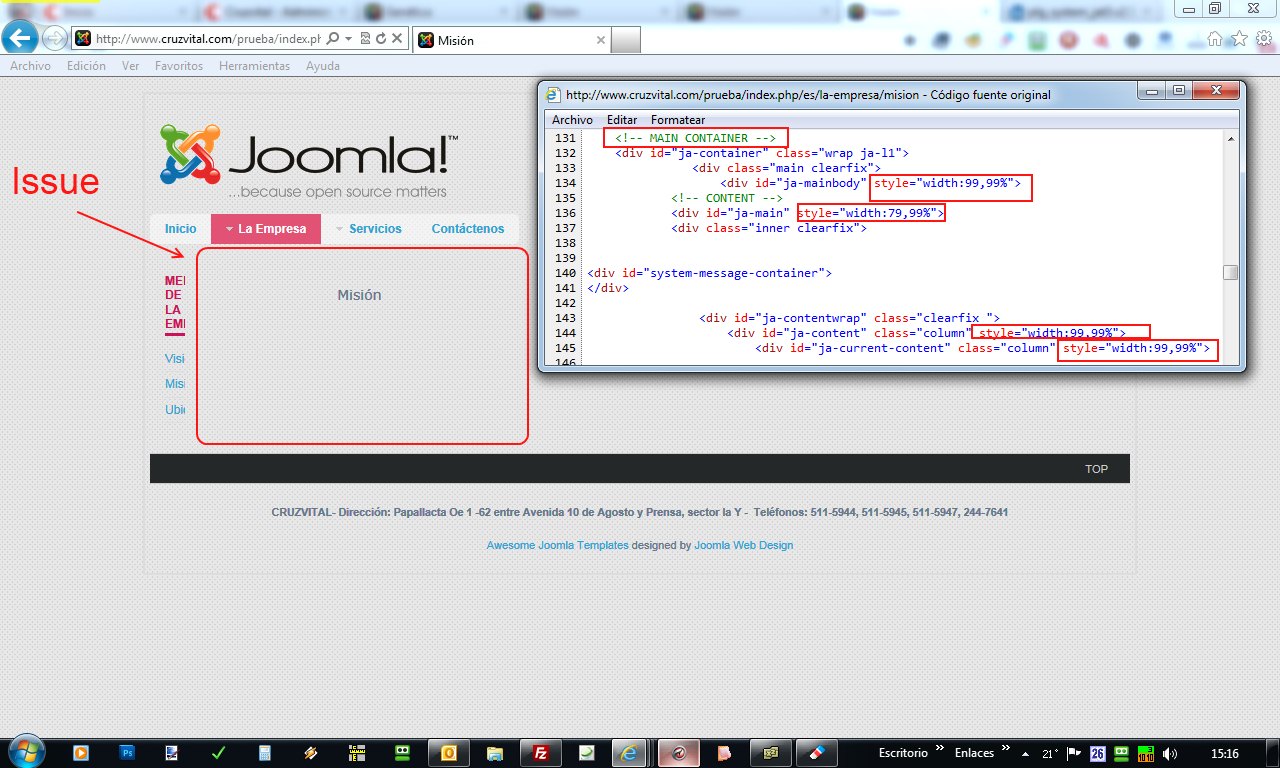The height and width of the screenshot is (768, 1280).
Task: Close the source code window
Action: (1215, 91)
